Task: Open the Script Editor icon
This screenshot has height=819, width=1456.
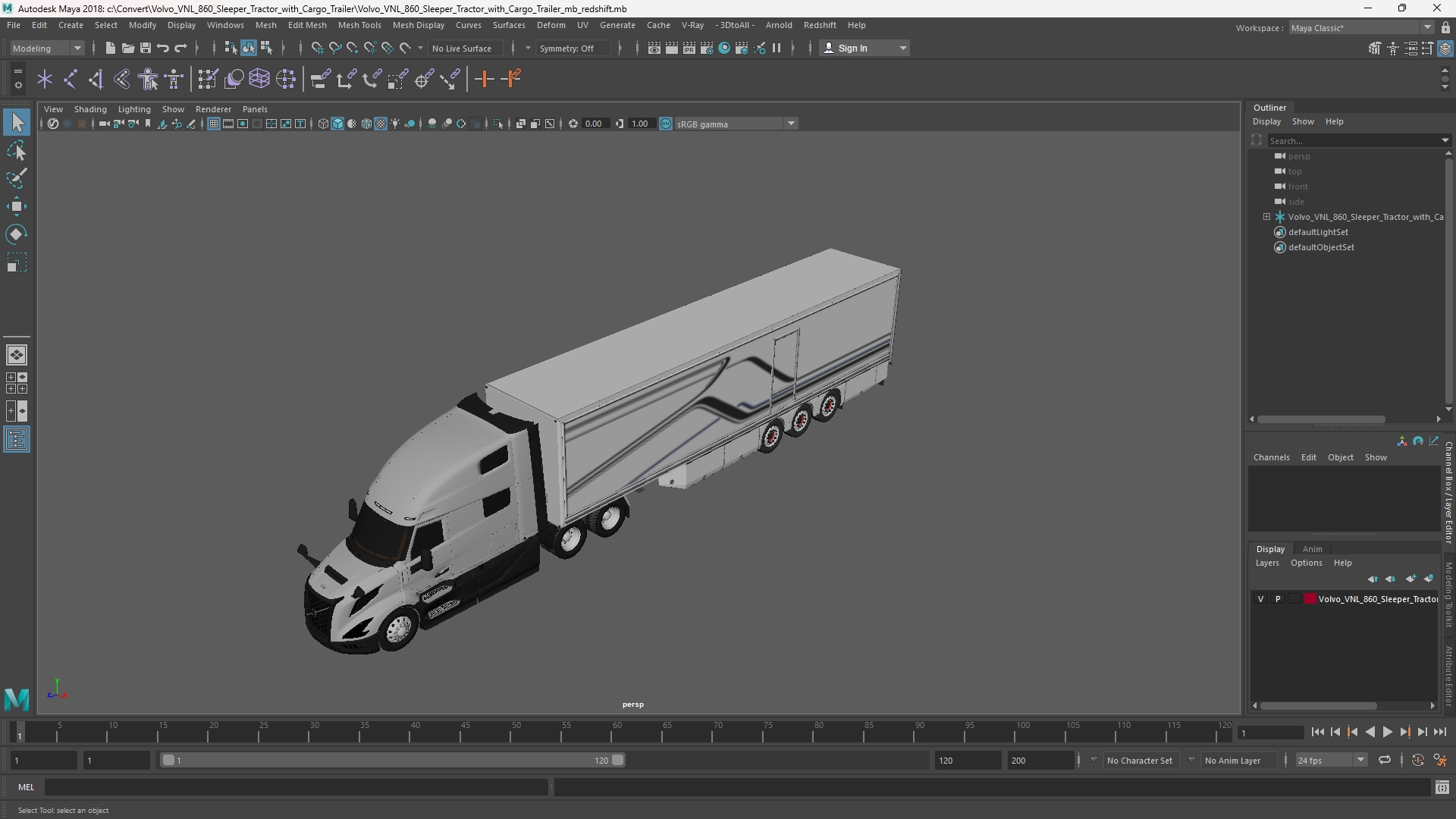Action: coord(1442,787)
